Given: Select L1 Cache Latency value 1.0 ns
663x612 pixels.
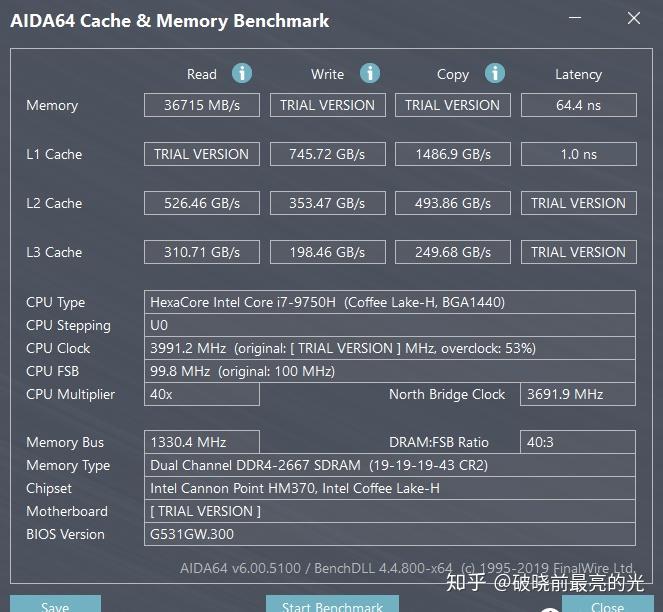Looking at the screenshot, I should pyautogui.click(x=579, y=154).
